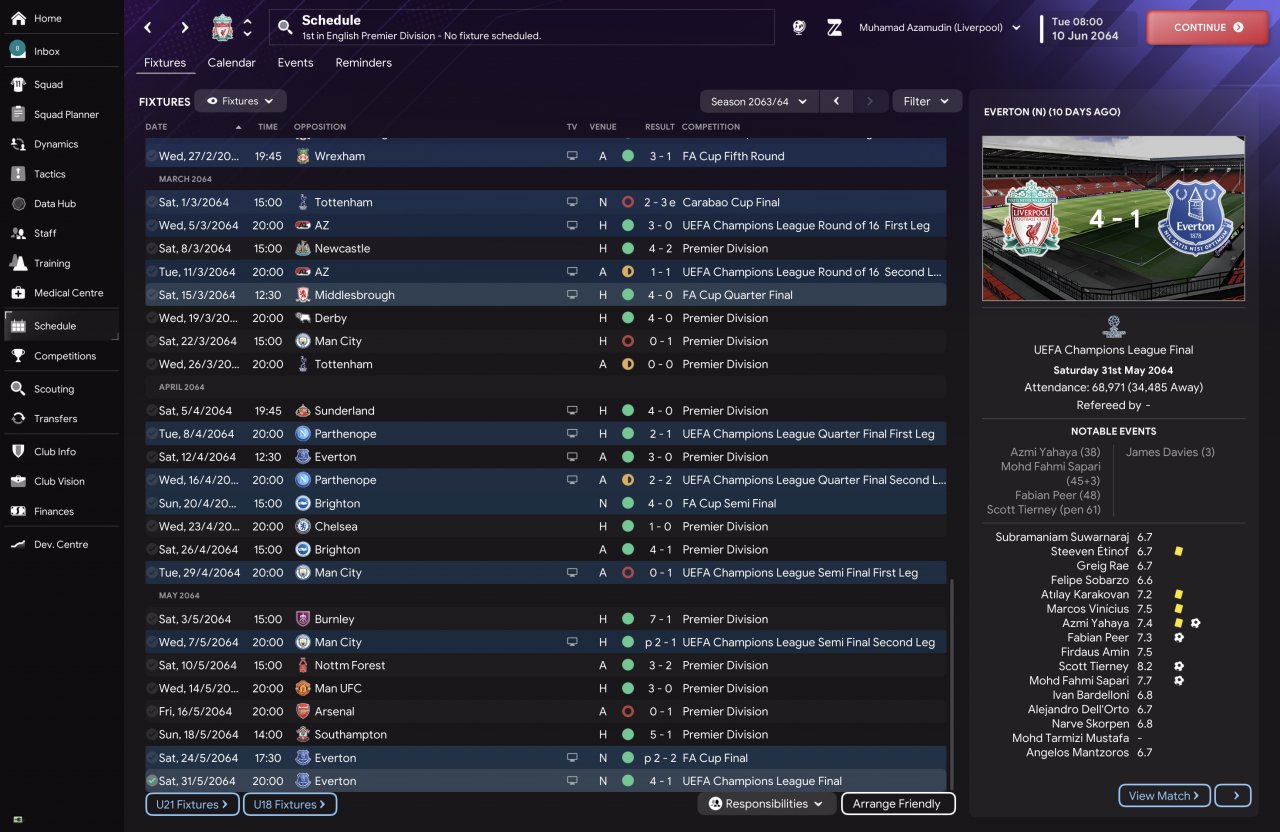This screenshot has width=1280, height=832.
Task: Open the Finances sidebar icon
Action: [18, 511]
